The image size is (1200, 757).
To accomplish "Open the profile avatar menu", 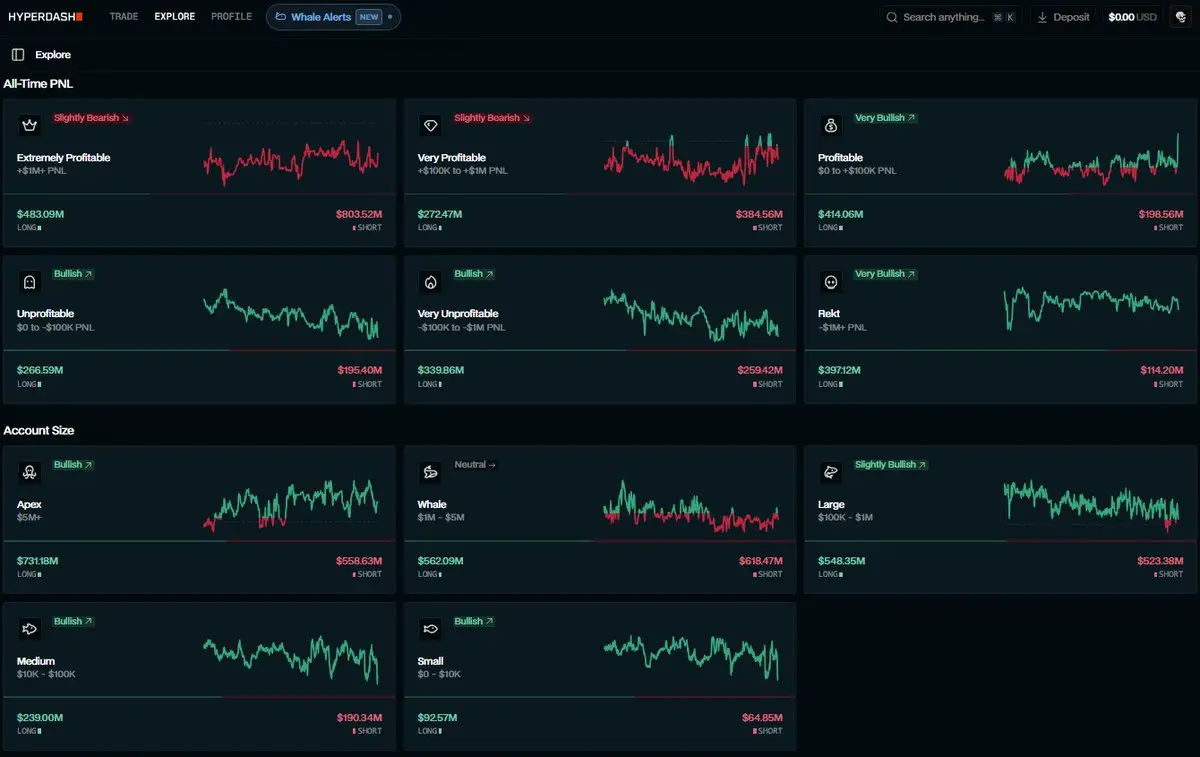I will coord(1180,17).
